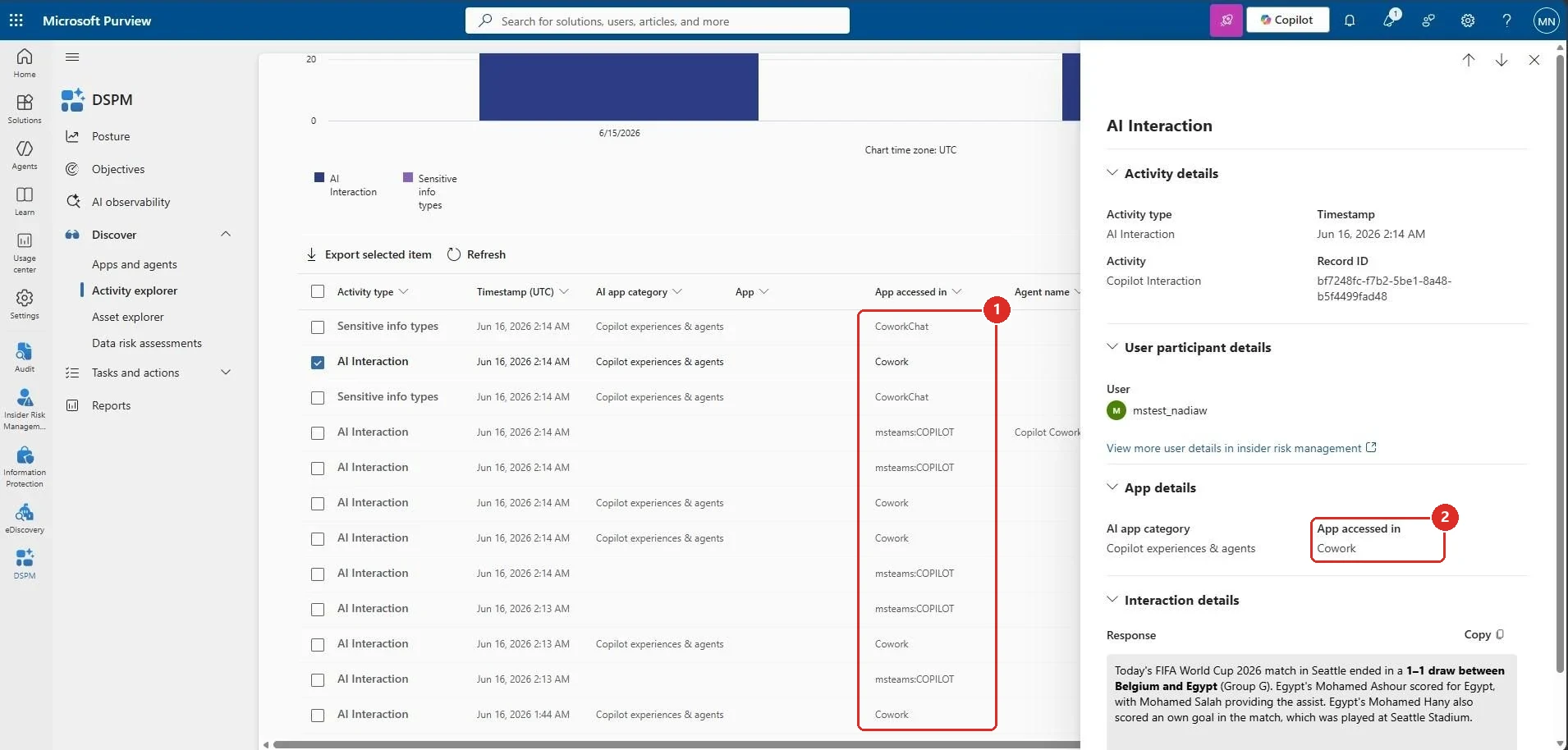
Task: Click the Refresh icon button
Action: coord(476,254)
